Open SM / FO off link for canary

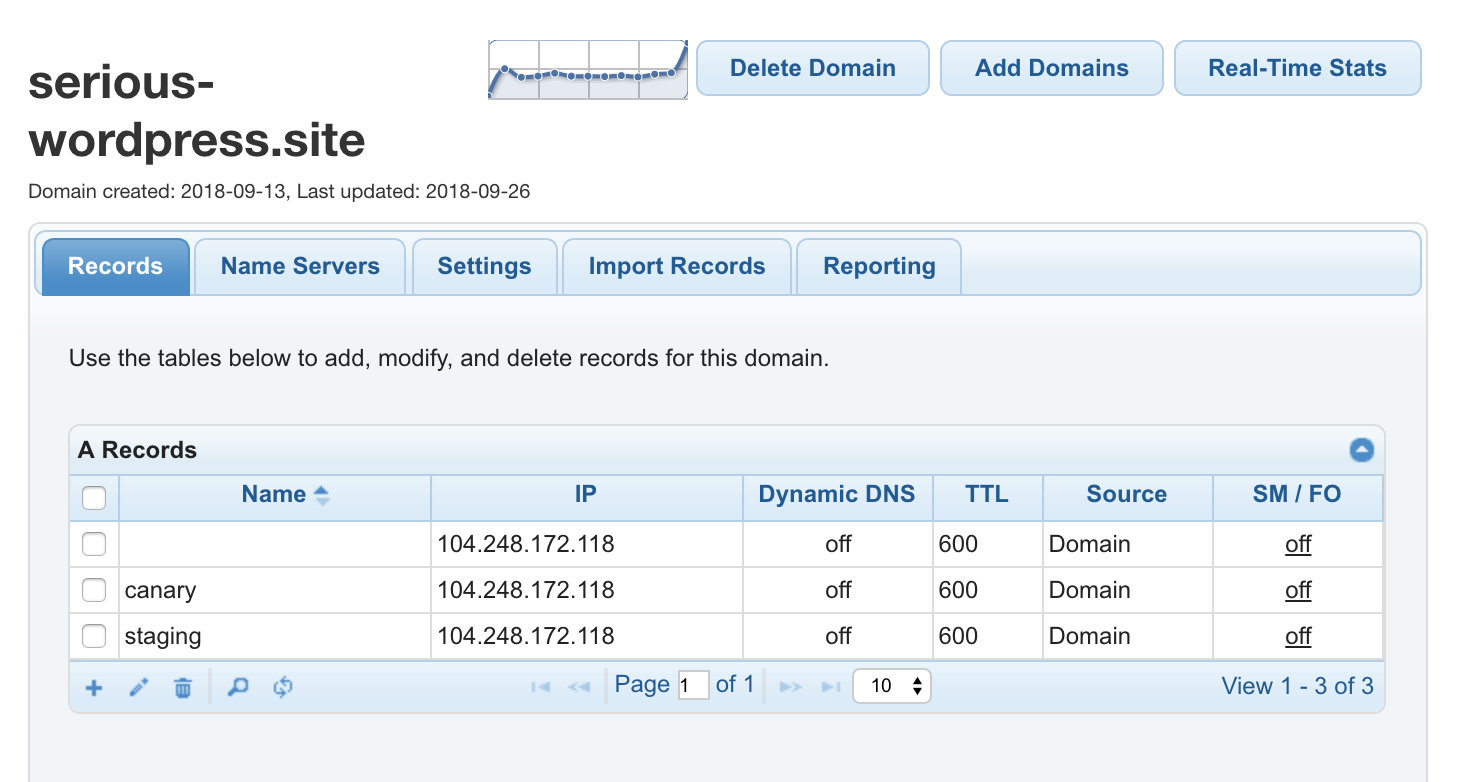coord(1298,591)
